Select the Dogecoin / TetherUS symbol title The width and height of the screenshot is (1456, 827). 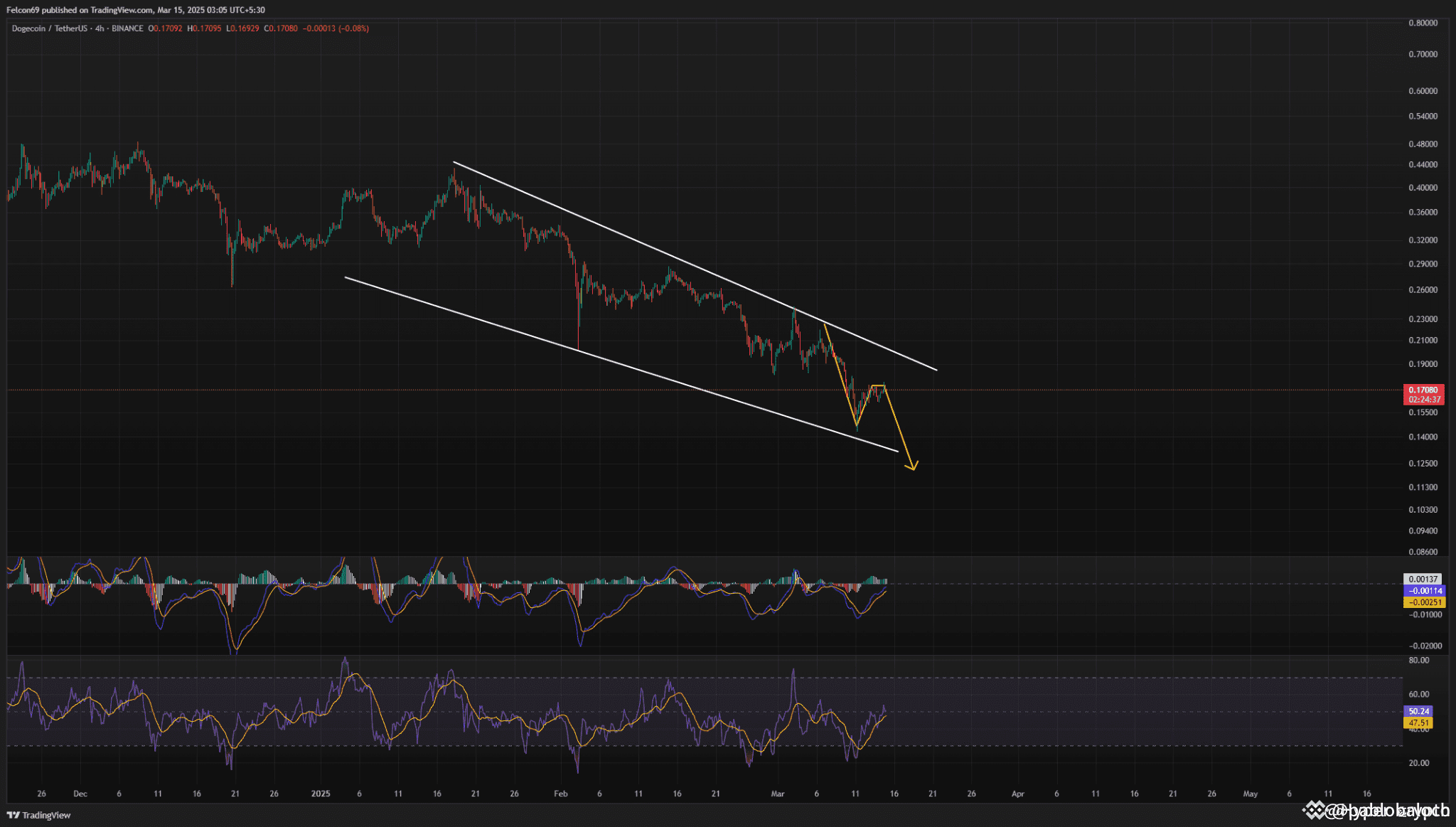[x=49, y=28]
